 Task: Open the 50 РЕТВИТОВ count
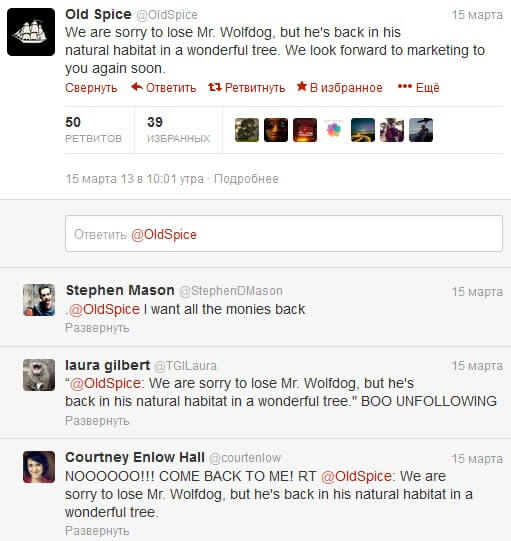(94, 129)
